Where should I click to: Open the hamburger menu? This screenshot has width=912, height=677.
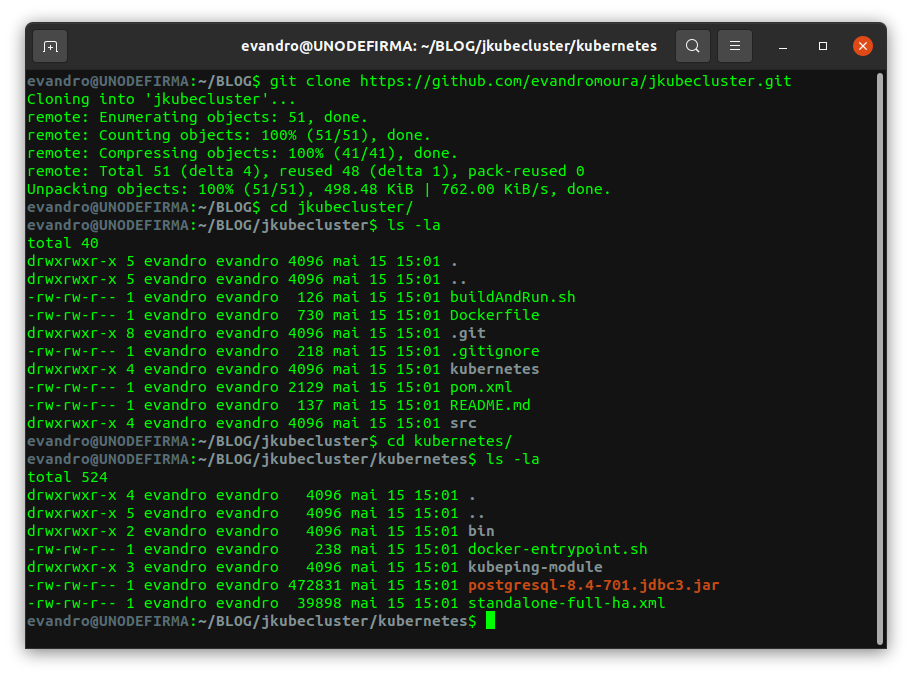(735, 46)
